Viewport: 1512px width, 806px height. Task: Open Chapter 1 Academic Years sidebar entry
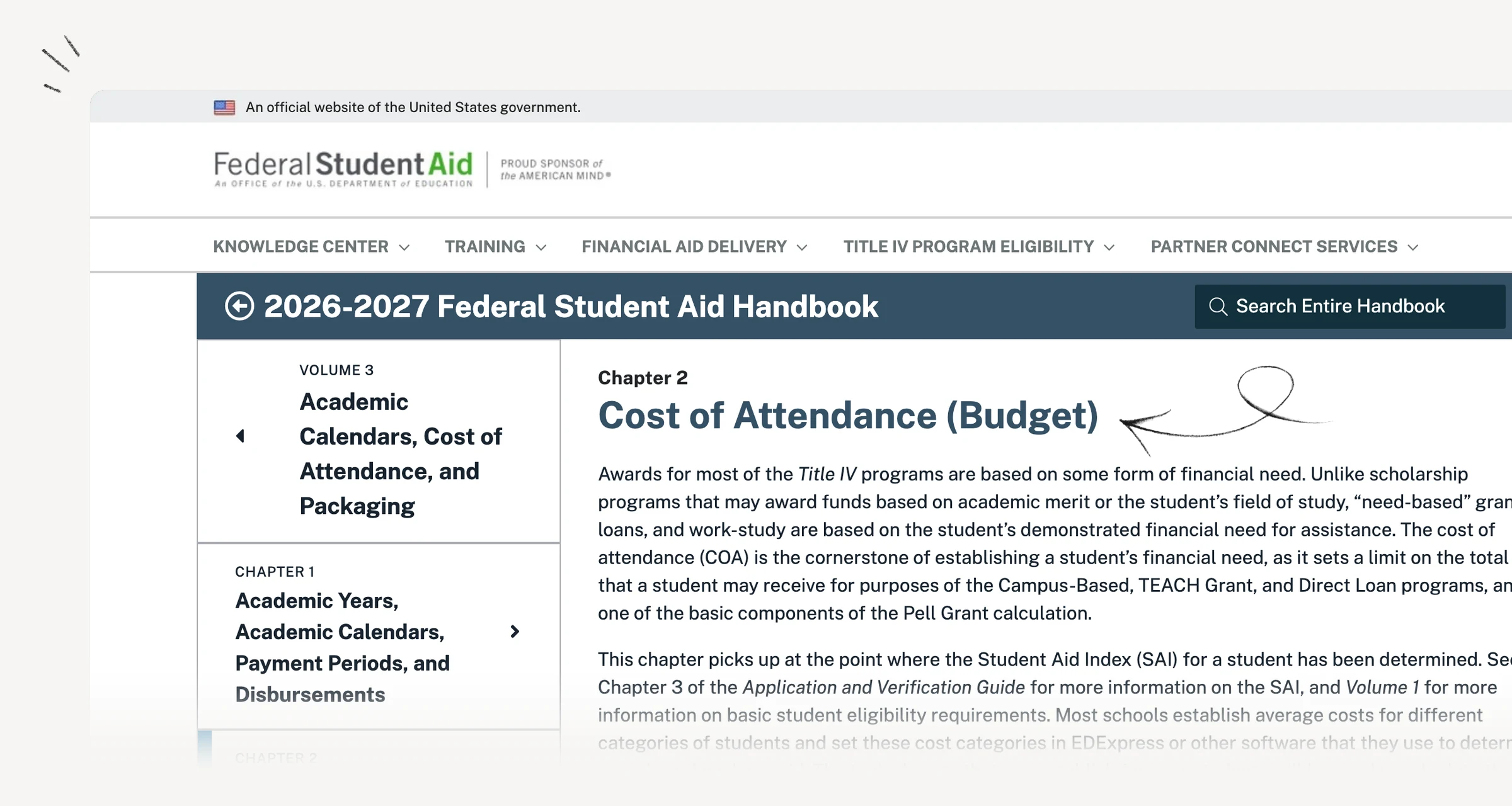342,647
